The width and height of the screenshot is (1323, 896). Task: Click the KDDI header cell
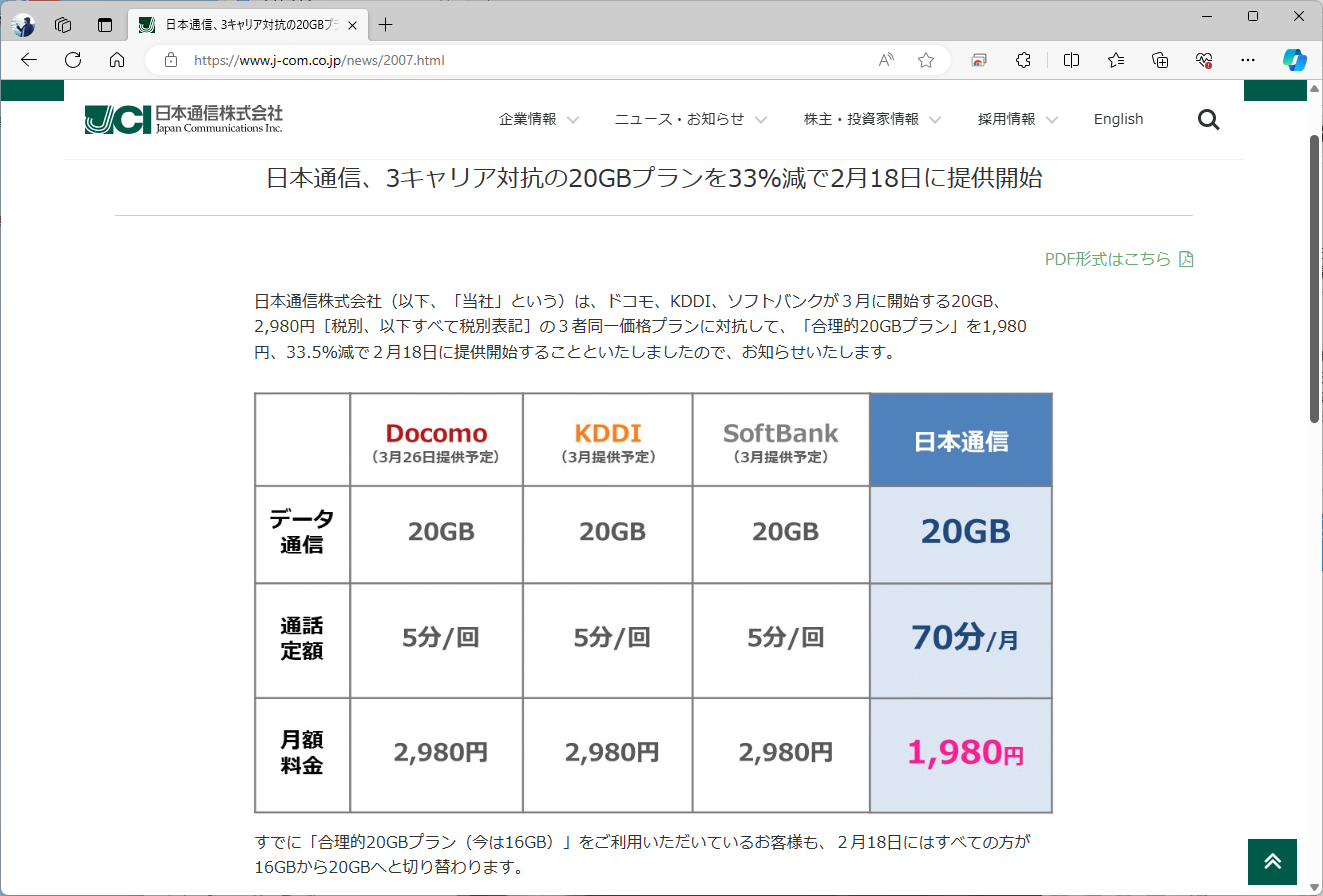[607, 440]
